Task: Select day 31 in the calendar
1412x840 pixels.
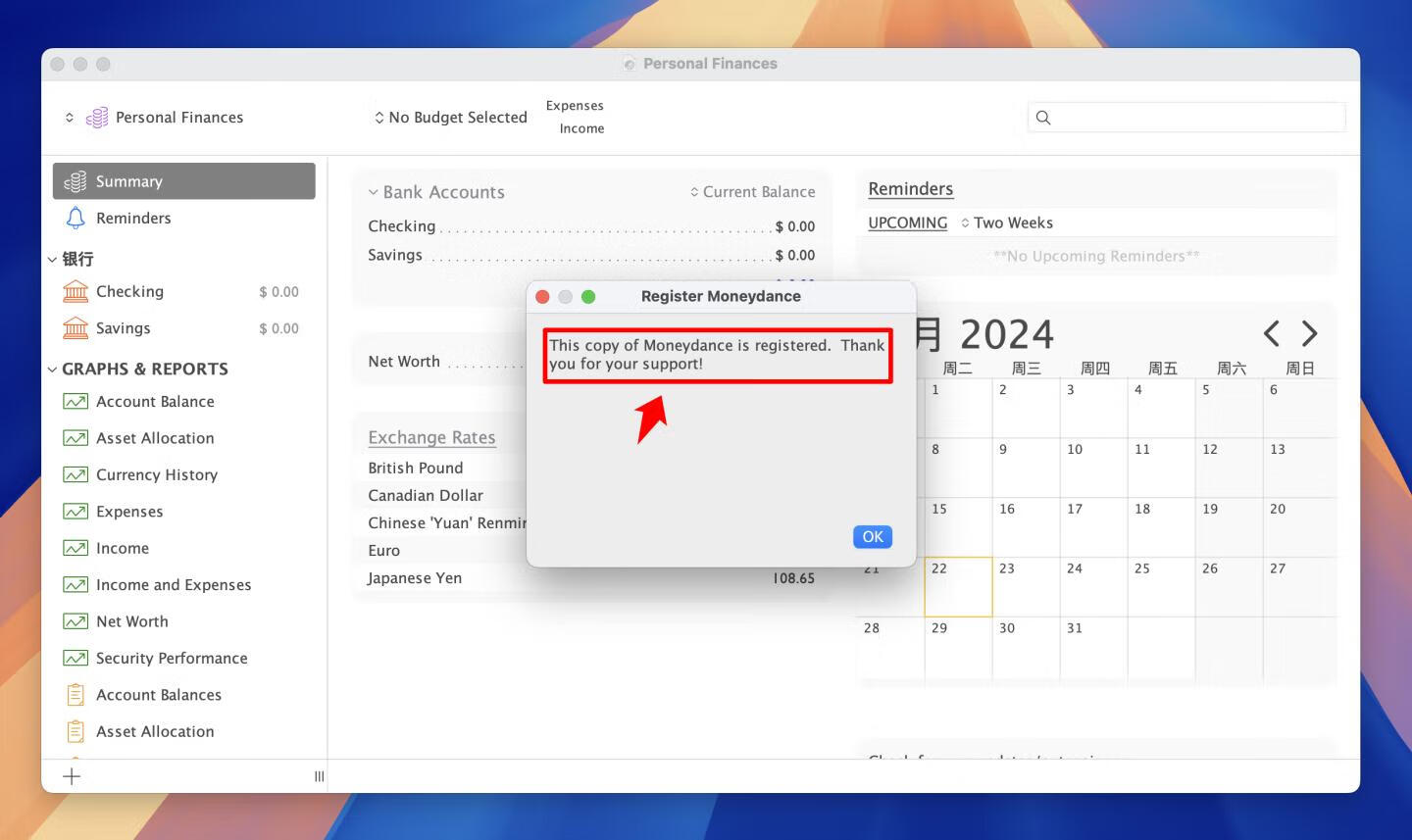Action: click(x=1093, y=646)
